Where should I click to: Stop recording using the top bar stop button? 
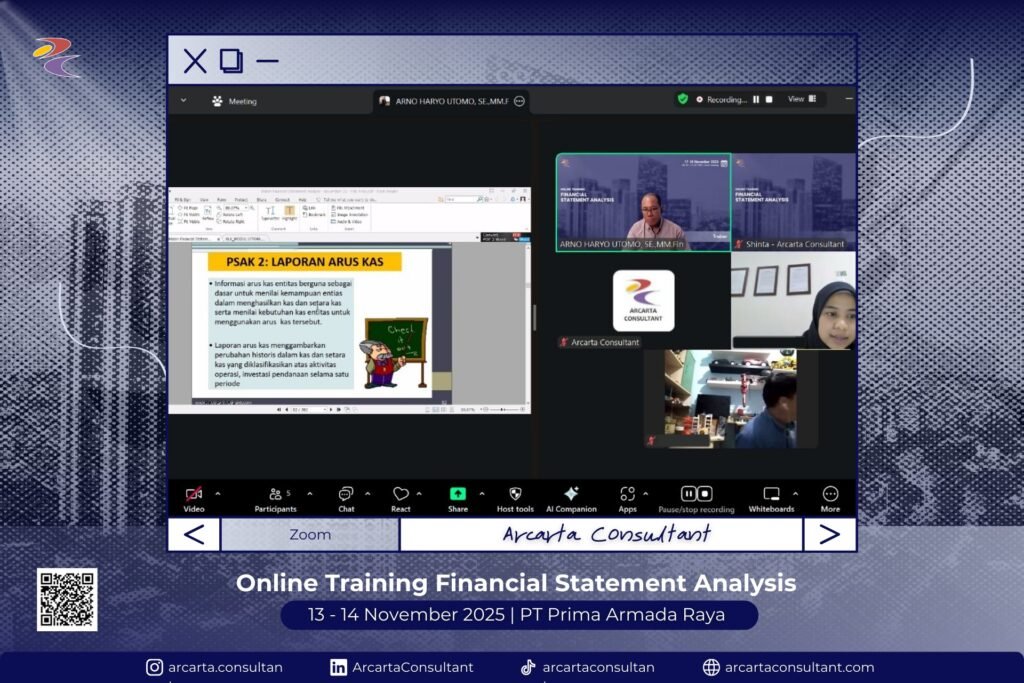coord(769,100)
